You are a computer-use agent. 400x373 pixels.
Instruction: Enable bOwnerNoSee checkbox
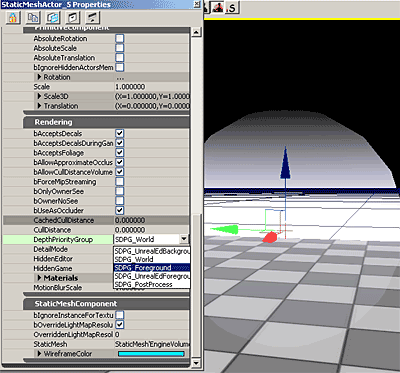(120, 201)
